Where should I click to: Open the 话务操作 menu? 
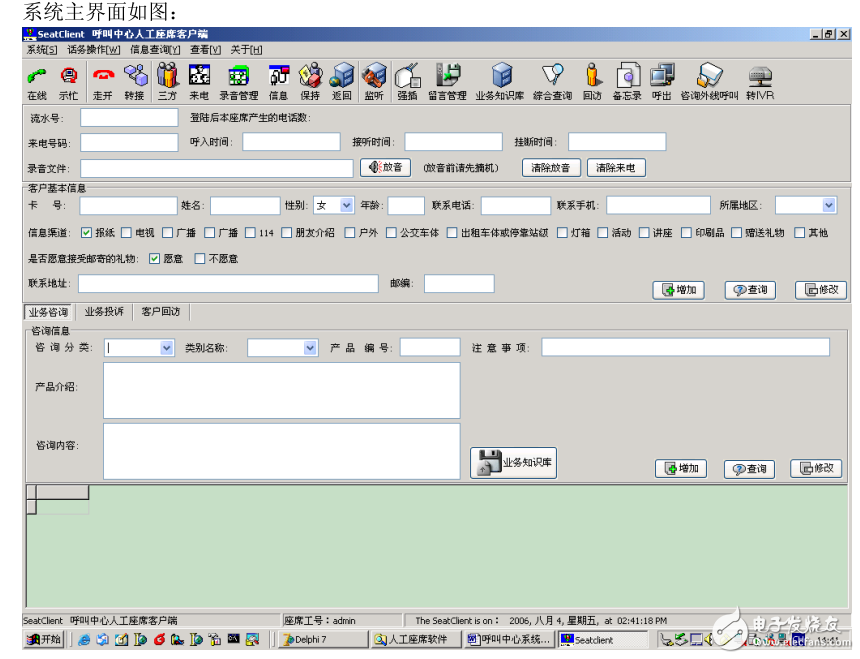point(93,49)
